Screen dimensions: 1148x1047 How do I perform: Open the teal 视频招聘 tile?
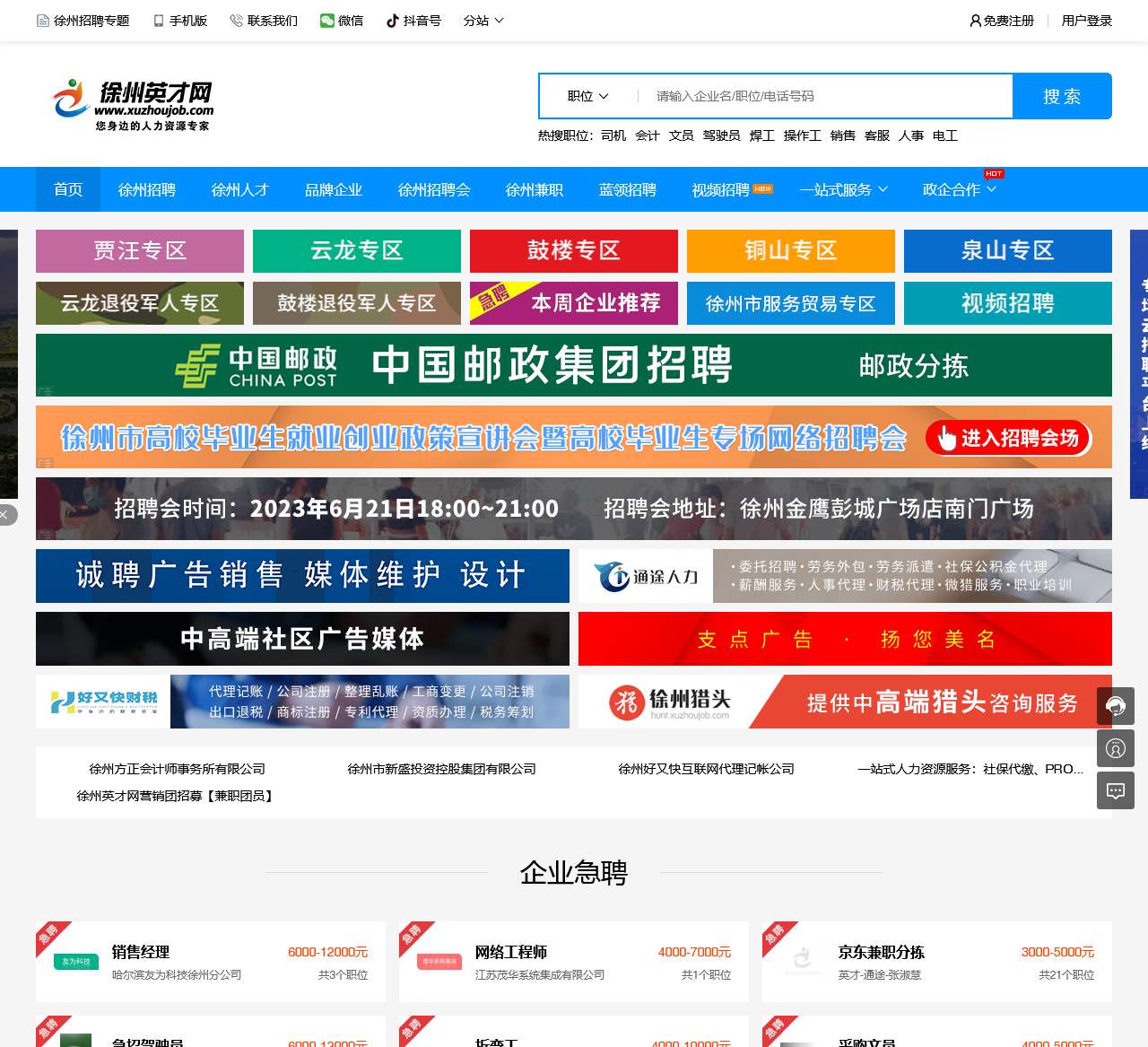coord(1008,303)
